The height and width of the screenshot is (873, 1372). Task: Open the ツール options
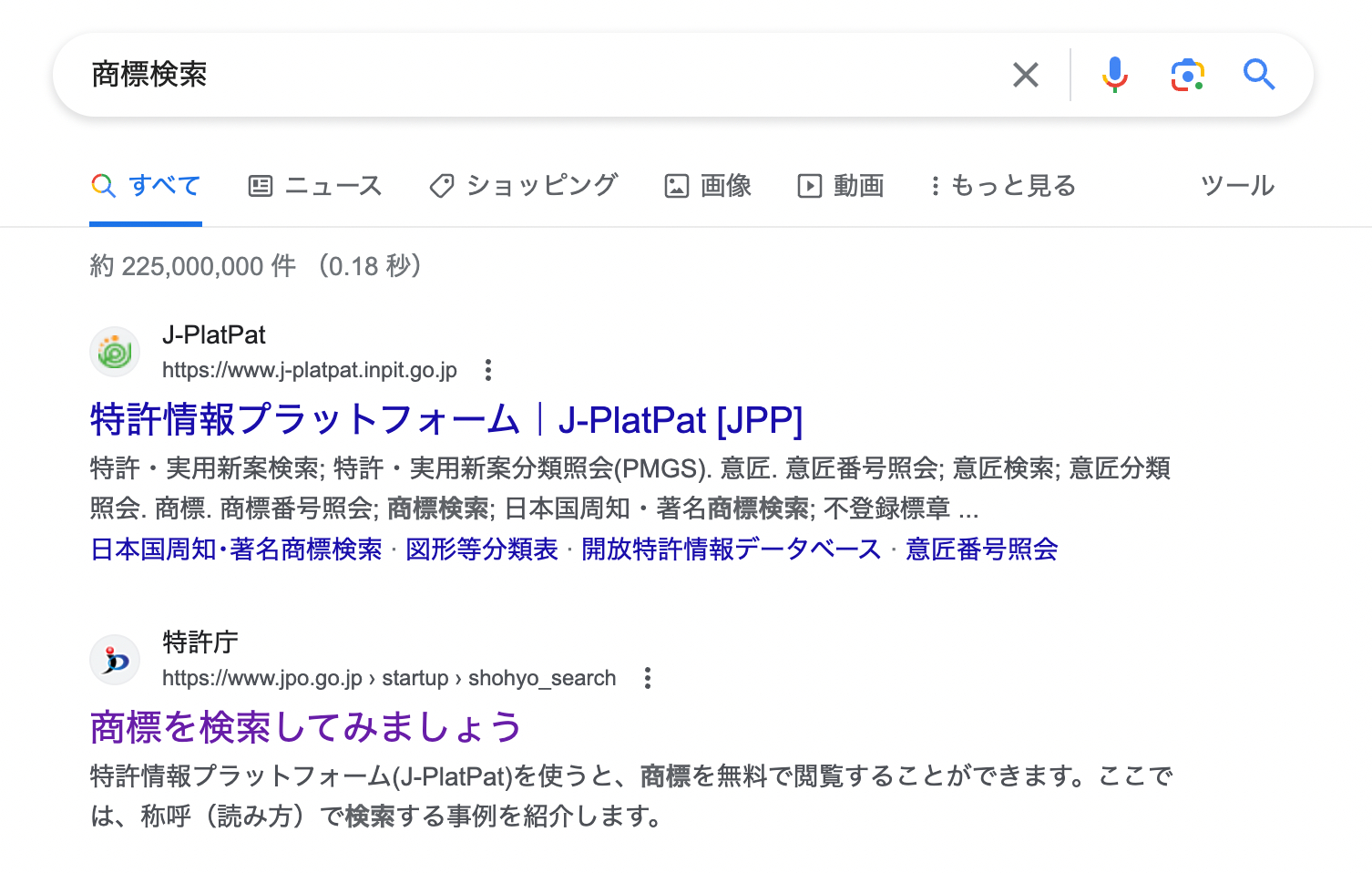click(1236, 185)
